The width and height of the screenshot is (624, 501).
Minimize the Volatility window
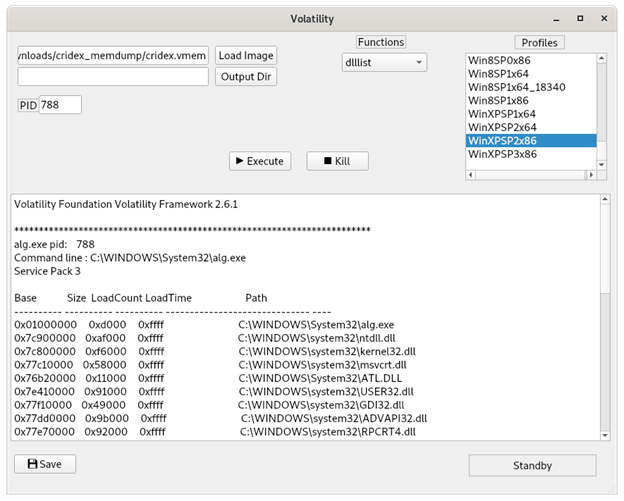point(556,19)
